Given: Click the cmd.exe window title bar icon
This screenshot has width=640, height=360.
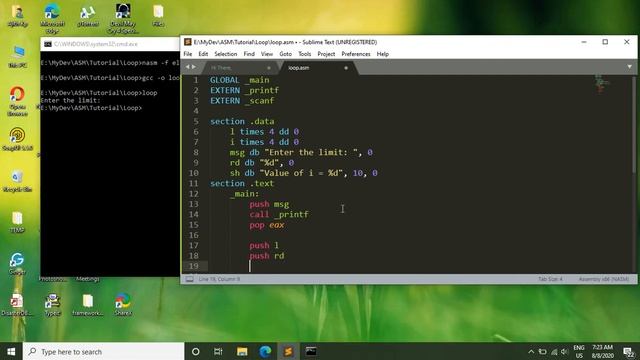Looking at the screenshot, I should pyautogui.click(x=48, y=44).
